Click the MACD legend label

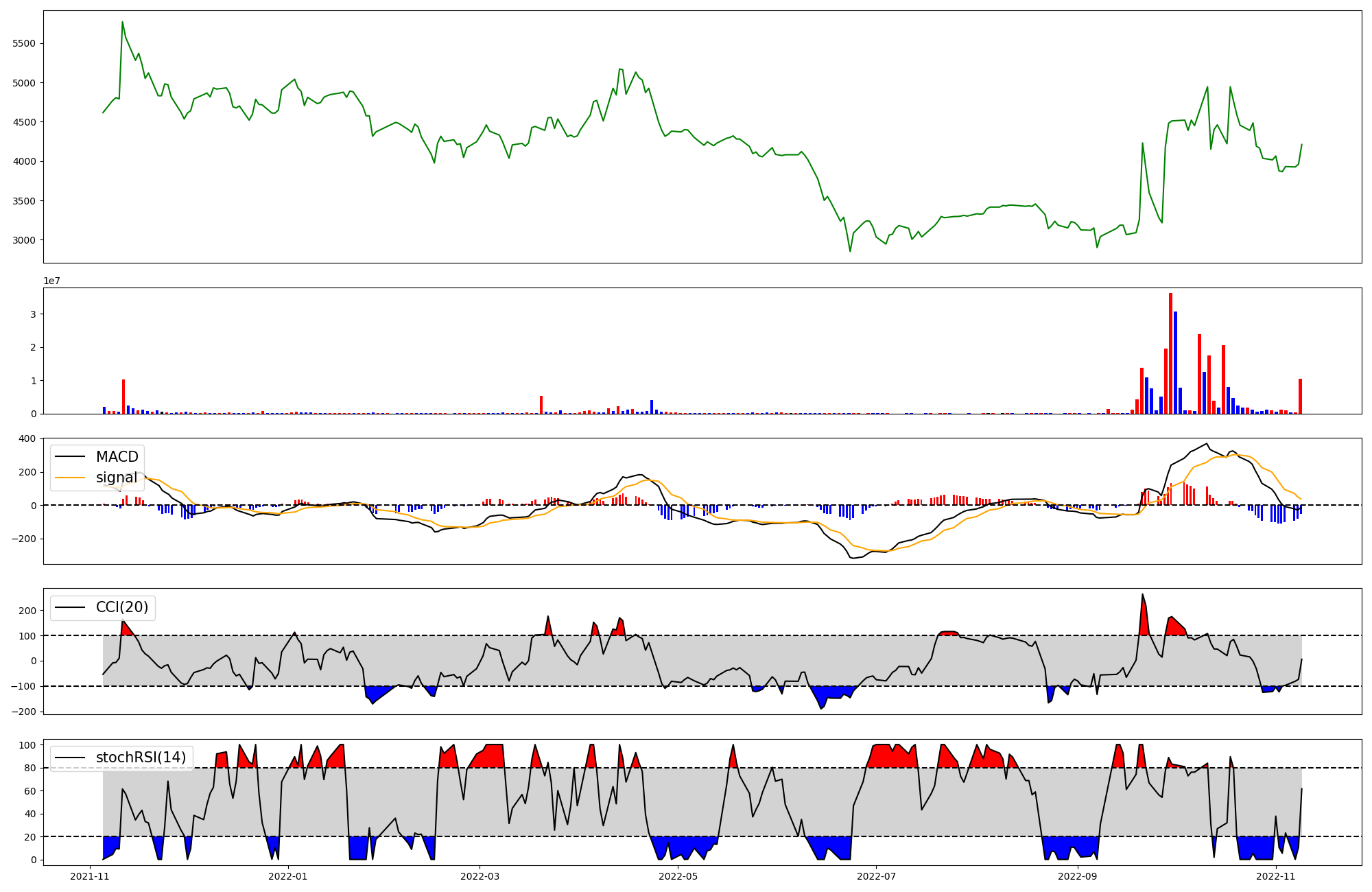(117, 457)
